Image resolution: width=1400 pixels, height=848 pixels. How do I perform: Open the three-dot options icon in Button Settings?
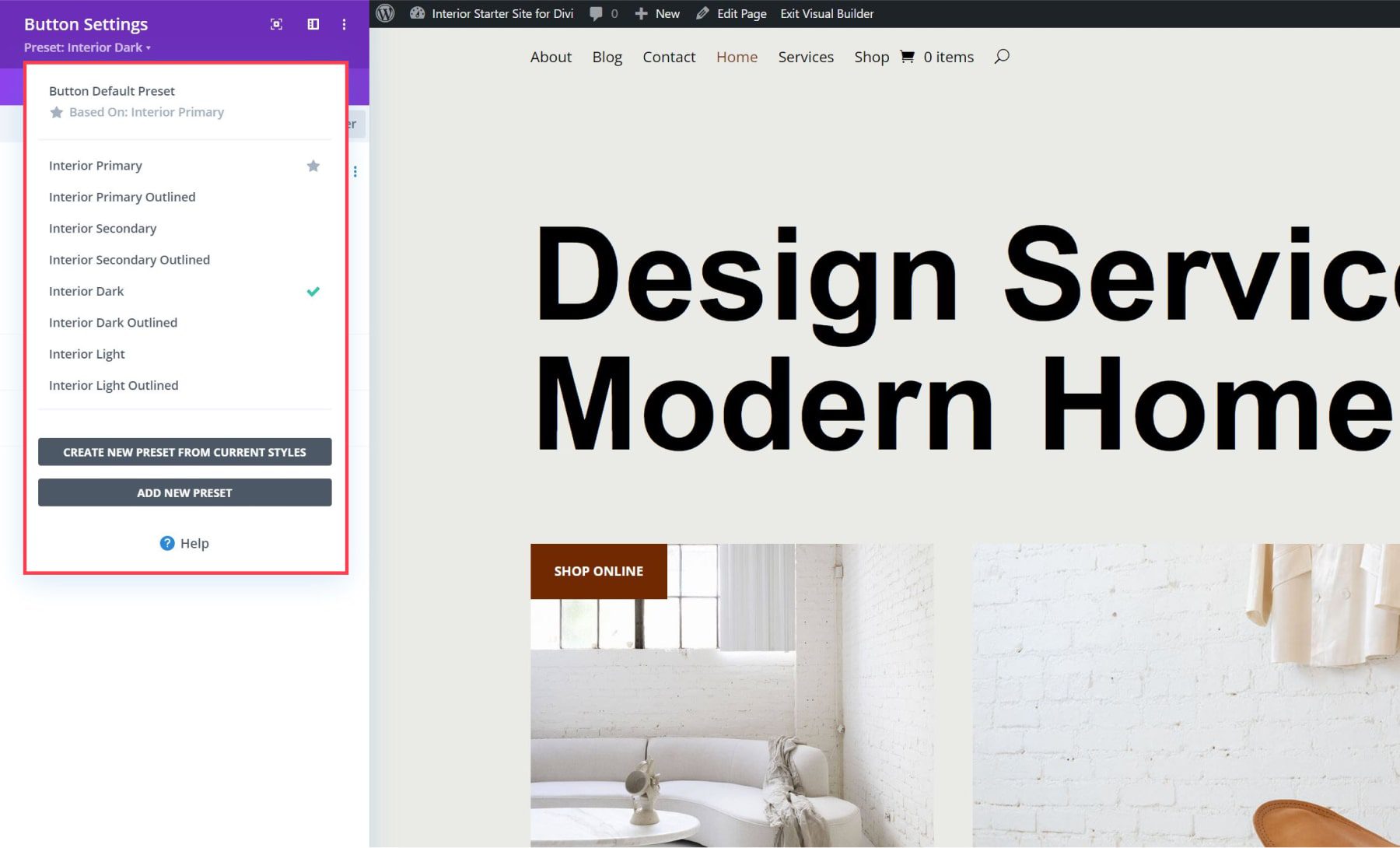344,24
